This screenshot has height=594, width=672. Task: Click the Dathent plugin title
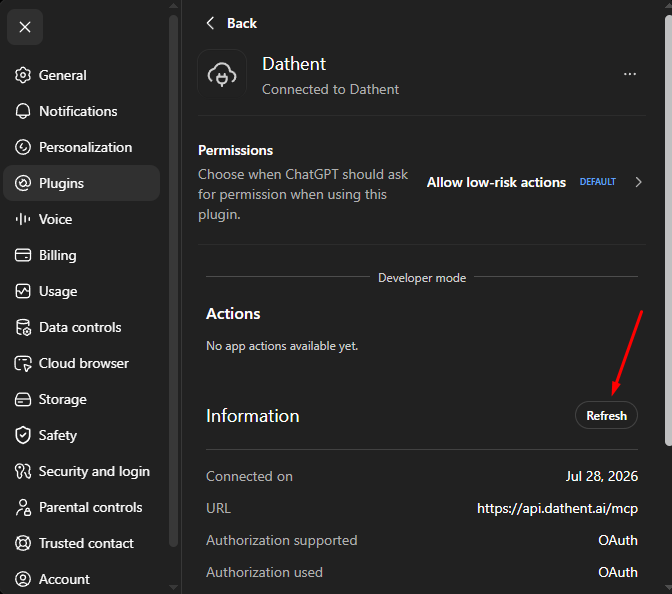(x=294, y=64)
